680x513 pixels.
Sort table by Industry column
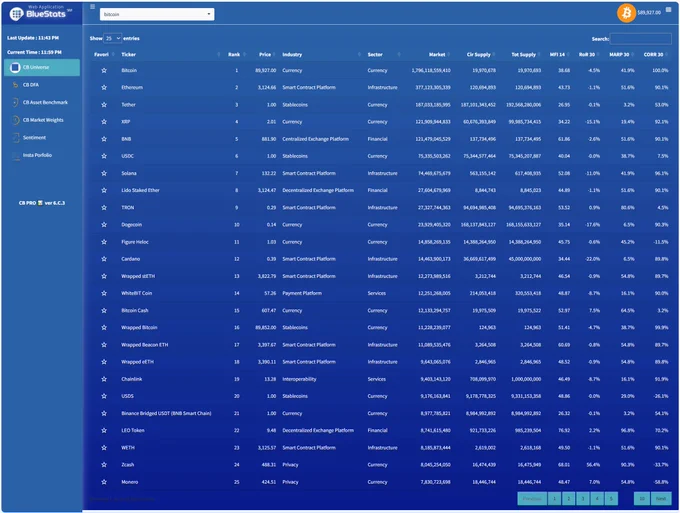[x=292, y=55]
